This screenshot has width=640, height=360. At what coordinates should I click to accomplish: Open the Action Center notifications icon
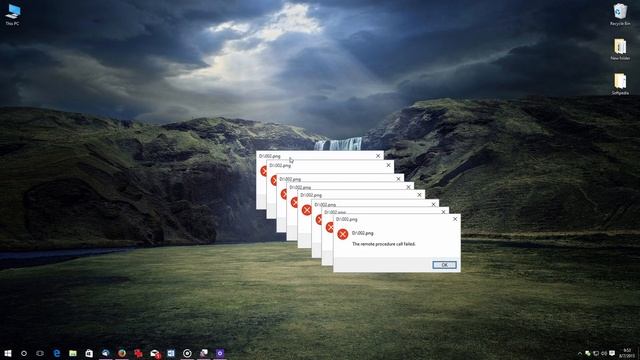[x=612, y=353]
